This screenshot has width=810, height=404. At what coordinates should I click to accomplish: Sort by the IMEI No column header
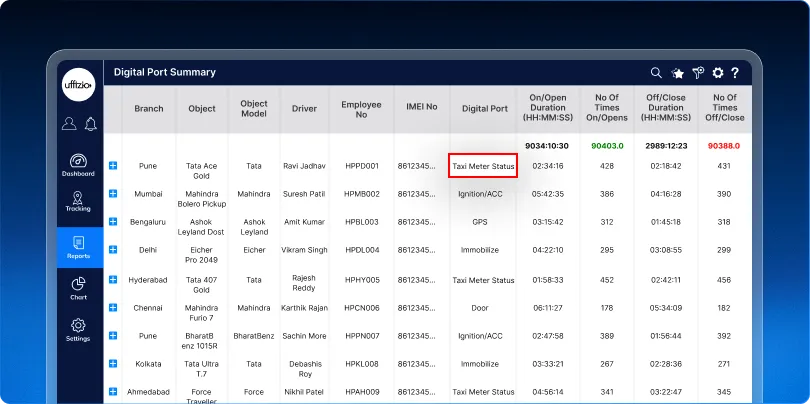point(422,106)
